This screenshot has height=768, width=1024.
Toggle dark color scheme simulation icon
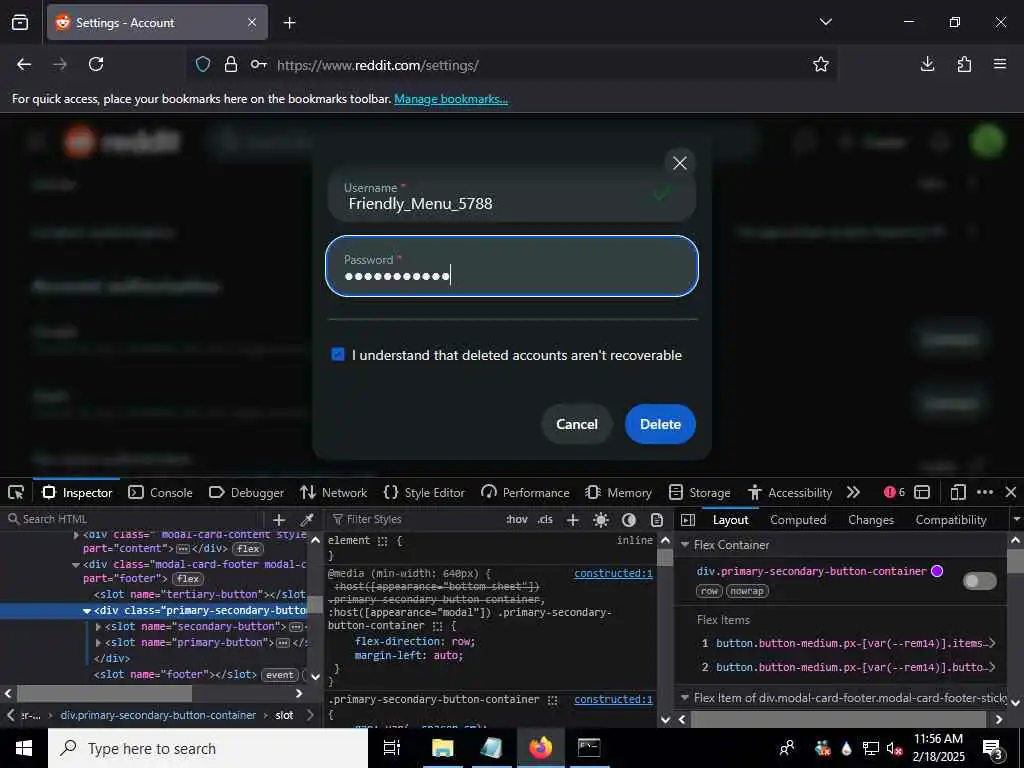[x=629, y=519]
